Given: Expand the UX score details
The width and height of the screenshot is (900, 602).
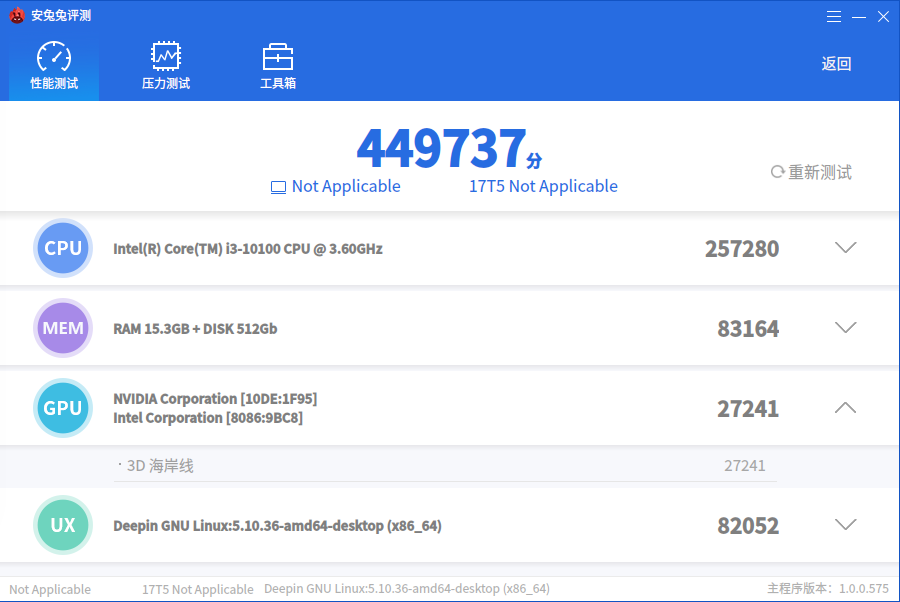Looking at the screenshot, I should point(845,525).
